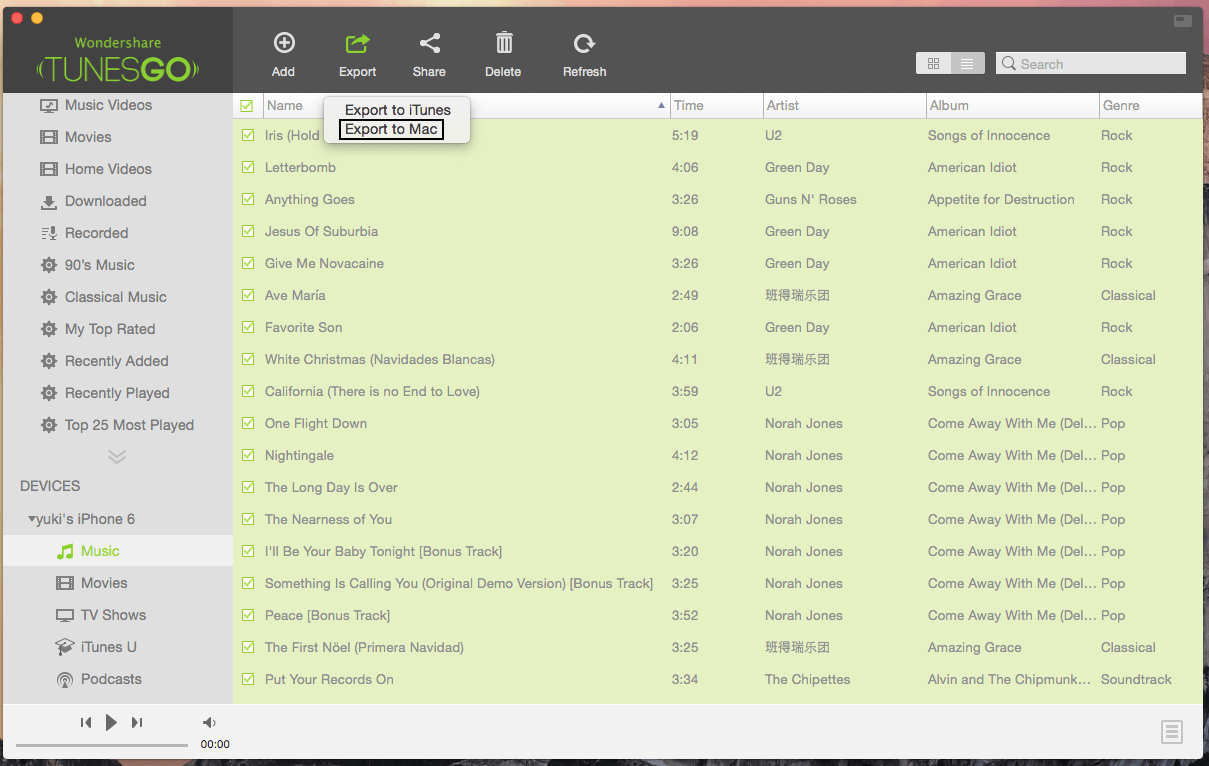Click Guns N' Roses artist cell
This screenshot has width=1209, height=766.
(811, 199)
